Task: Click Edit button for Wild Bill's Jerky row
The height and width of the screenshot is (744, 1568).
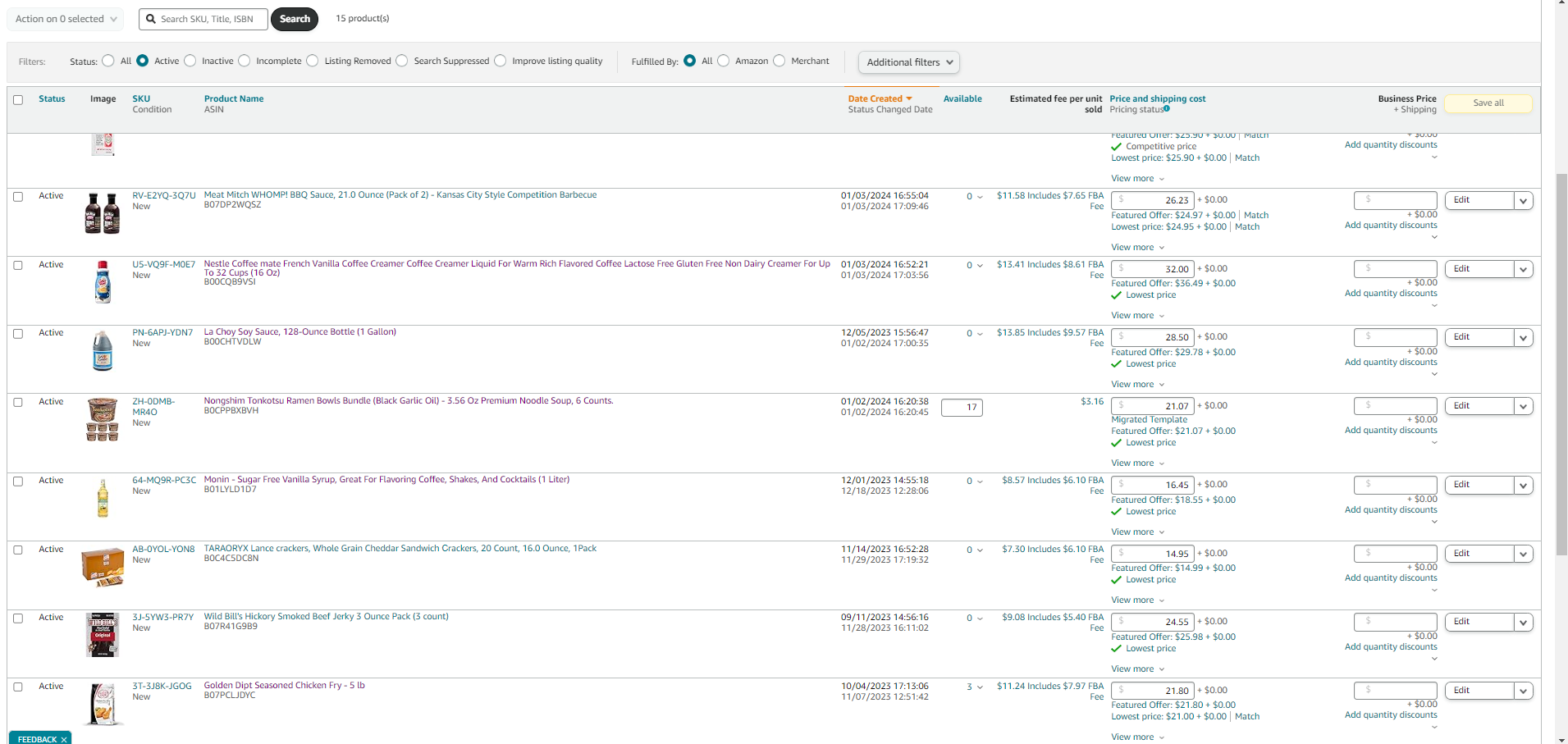Action: tap(1479, 622)
